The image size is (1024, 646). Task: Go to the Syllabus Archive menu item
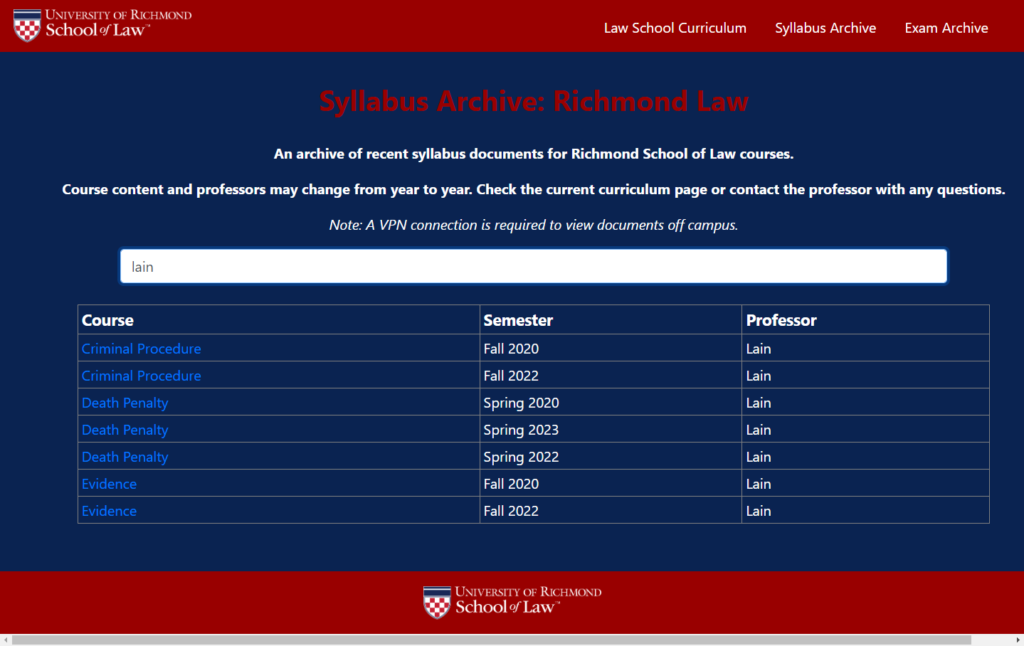(825, 28)
